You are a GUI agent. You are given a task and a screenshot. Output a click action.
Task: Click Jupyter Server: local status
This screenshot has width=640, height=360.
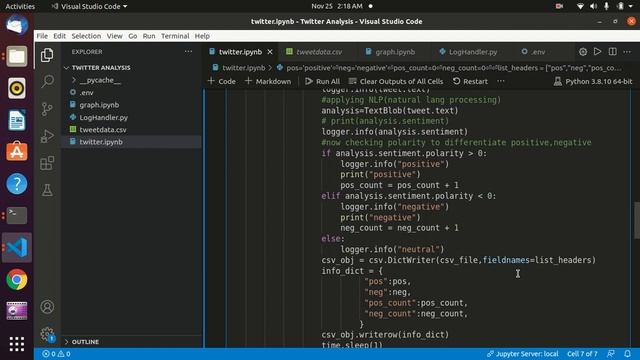tap(522, 354)
